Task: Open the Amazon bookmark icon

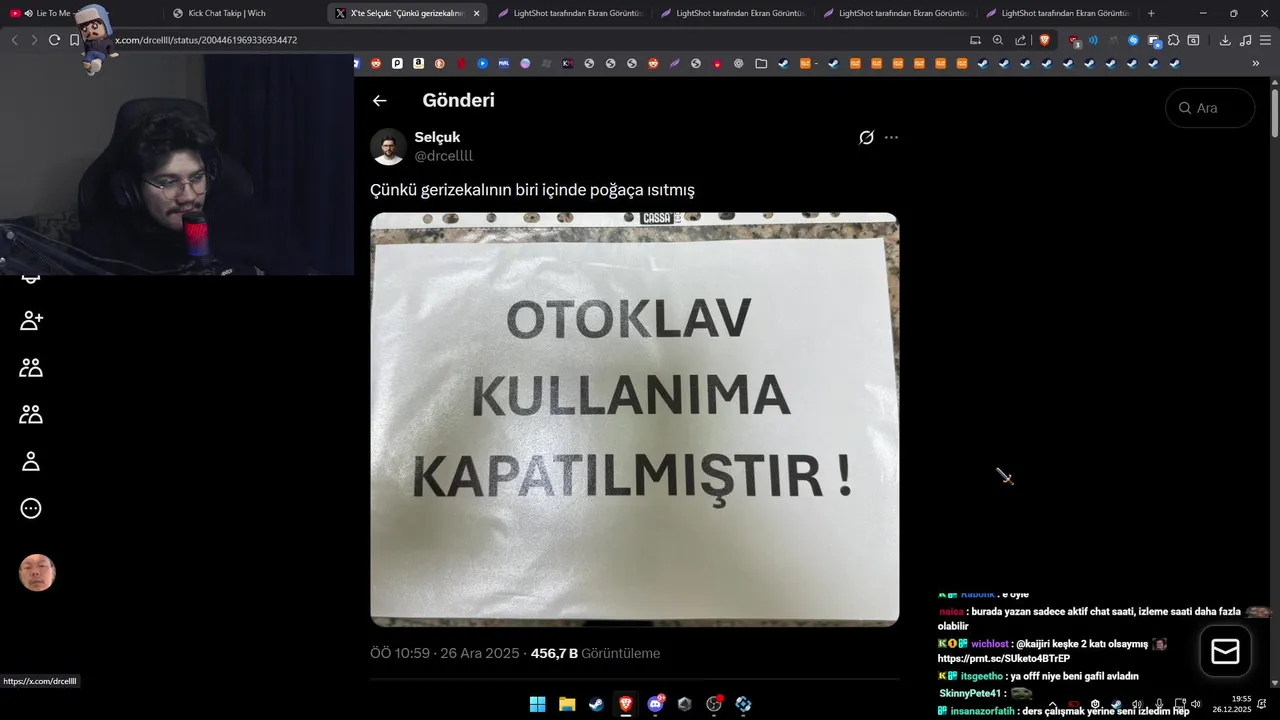Action: (418, 63)
